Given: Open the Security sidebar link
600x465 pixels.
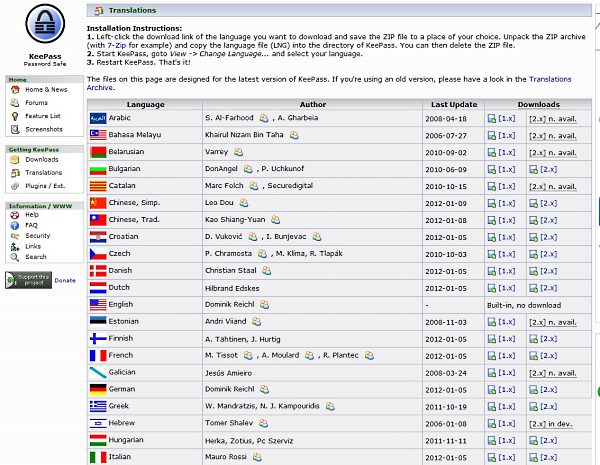Looking at the screenshot, I should (38, 236).
